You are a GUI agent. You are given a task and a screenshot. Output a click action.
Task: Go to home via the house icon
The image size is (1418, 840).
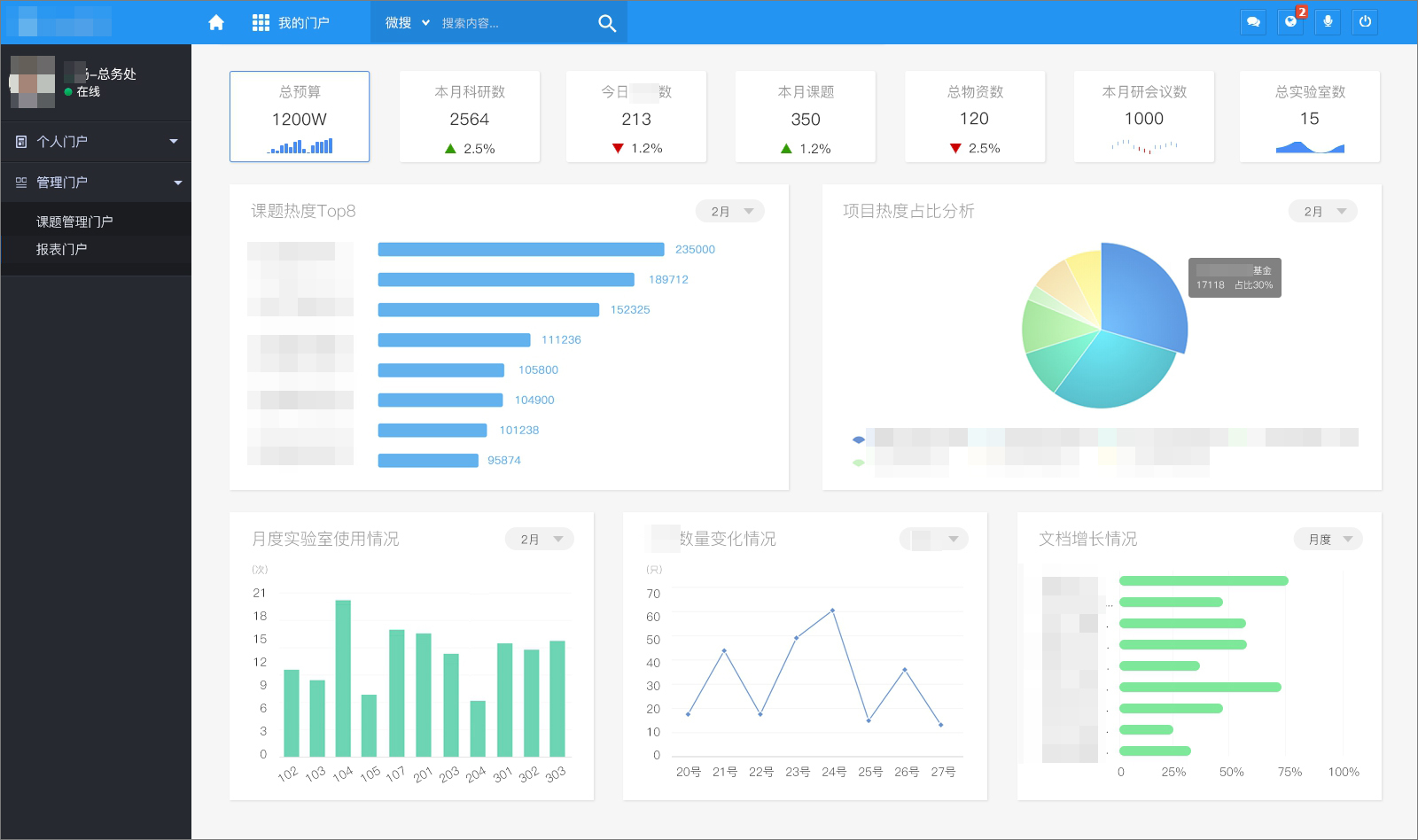tap(215, 23)
